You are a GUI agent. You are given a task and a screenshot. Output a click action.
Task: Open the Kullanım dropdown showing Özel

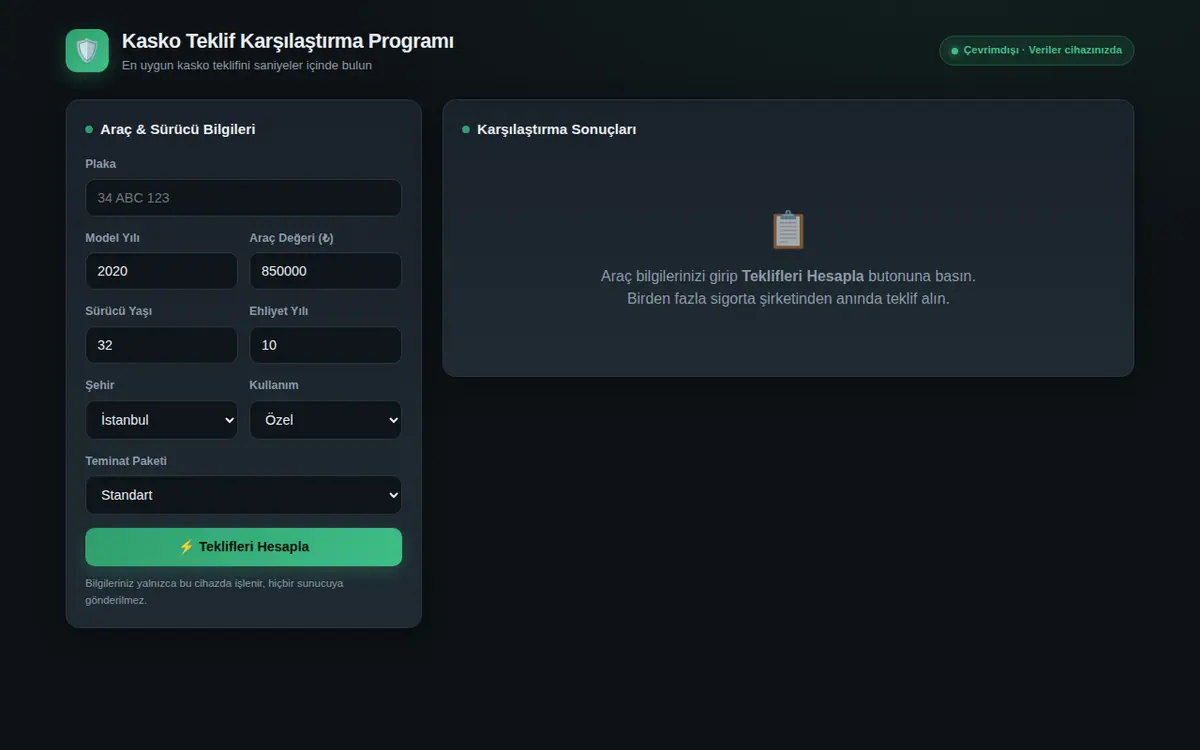325,420
